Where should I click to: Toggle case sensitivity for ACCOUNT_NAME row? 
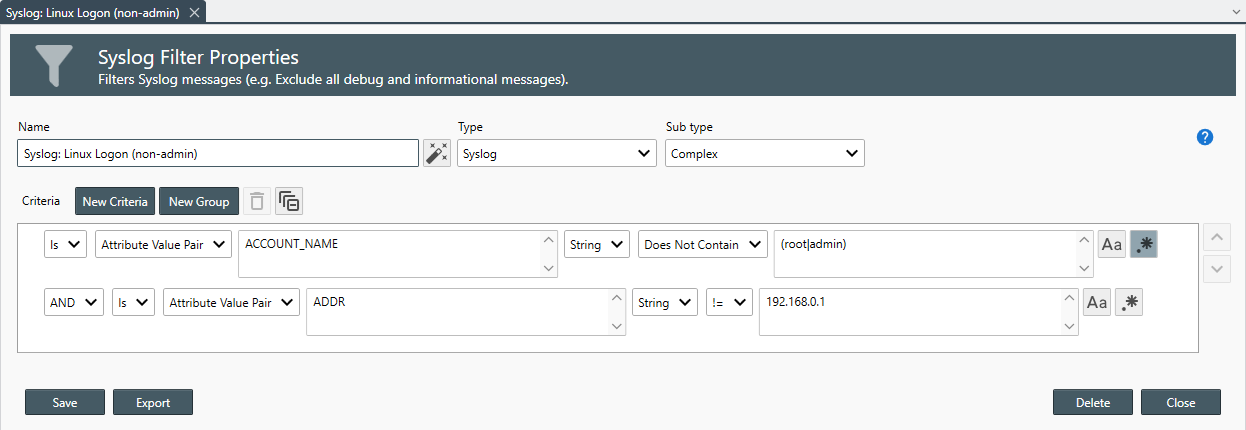pos(1111,244)
